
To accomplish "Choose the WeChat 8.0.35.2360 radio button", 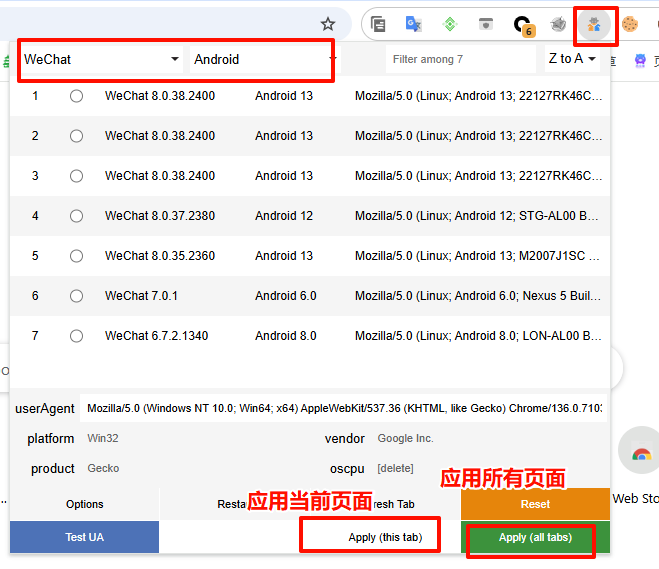I will coord(76,256).
